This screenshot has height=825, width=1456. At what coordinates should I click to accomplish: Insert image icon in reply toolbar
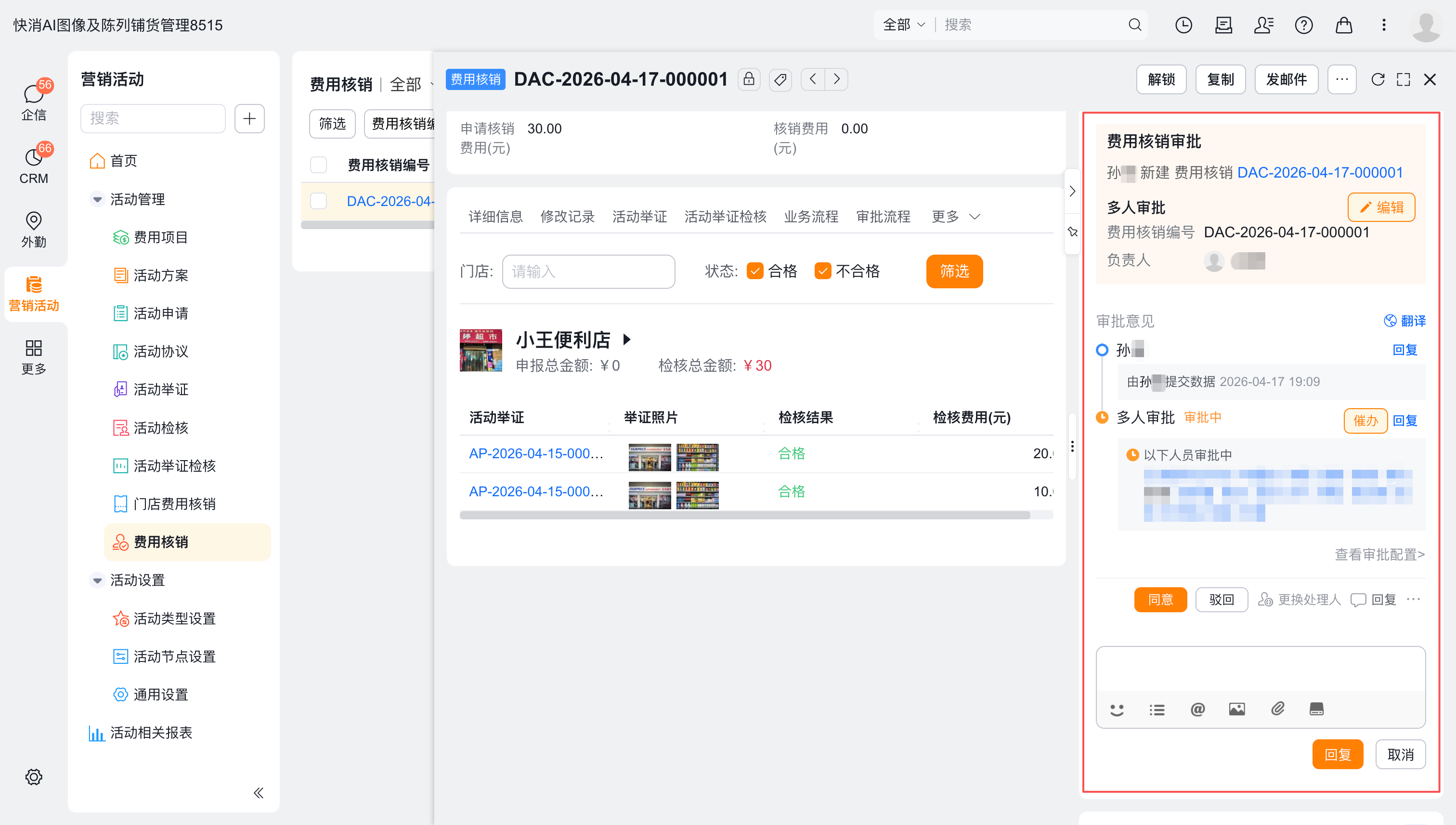tap(1236, 709)
